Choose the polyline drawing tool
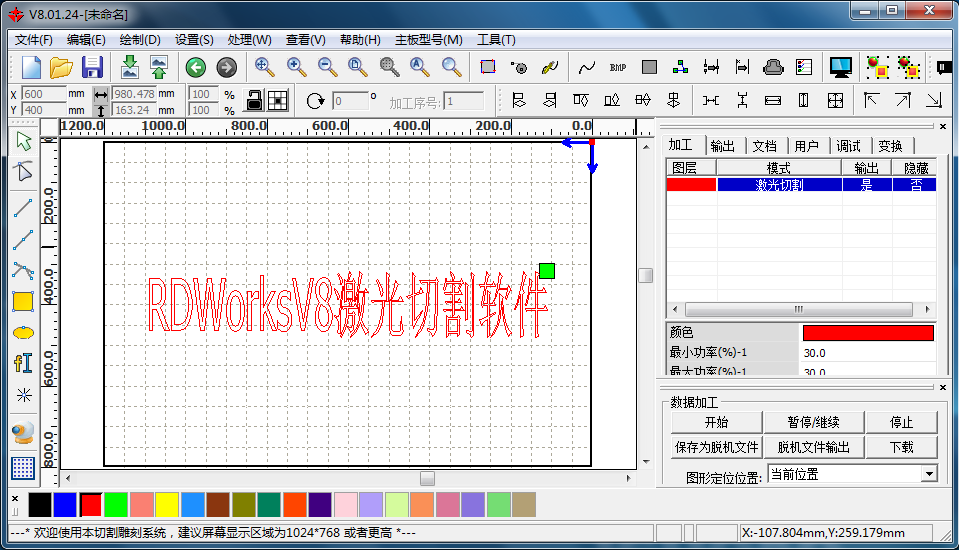 tap(23, 240)
